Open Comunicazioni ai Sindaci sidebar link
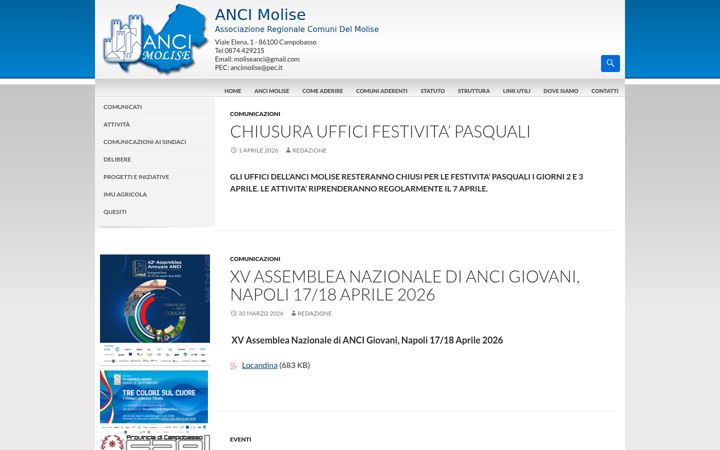This screenshot has height=450, width=720. coord(145,142)
